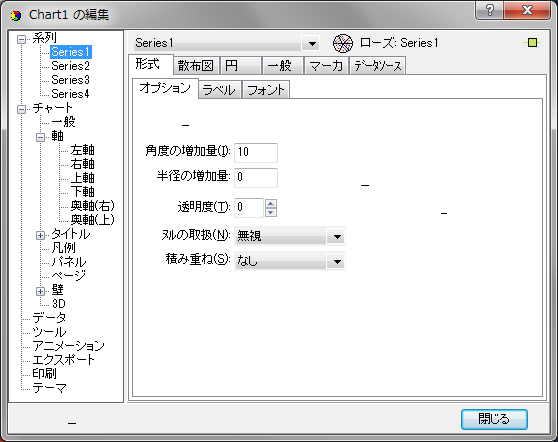The width and height of the screenshot is (558, 442).
Task: Decrease transparency with the down spinner arrow
Action: pos(271,212)
